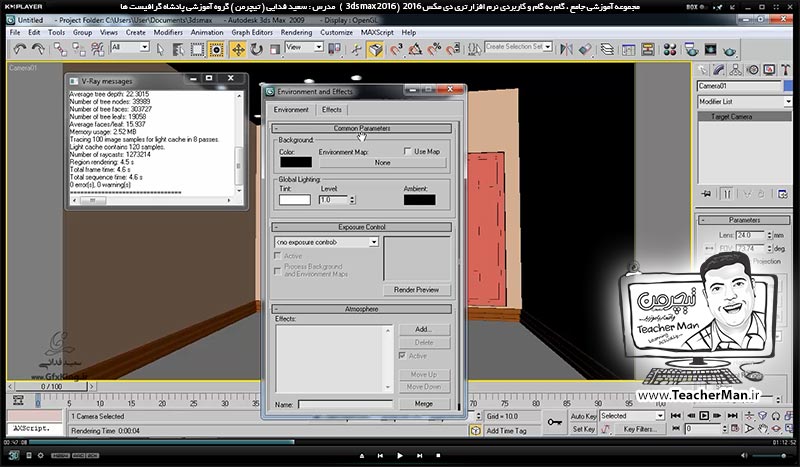Open the Rendering menu
Image resolution: width=800 pixels, height=467 pixels.
coord(296,32)
